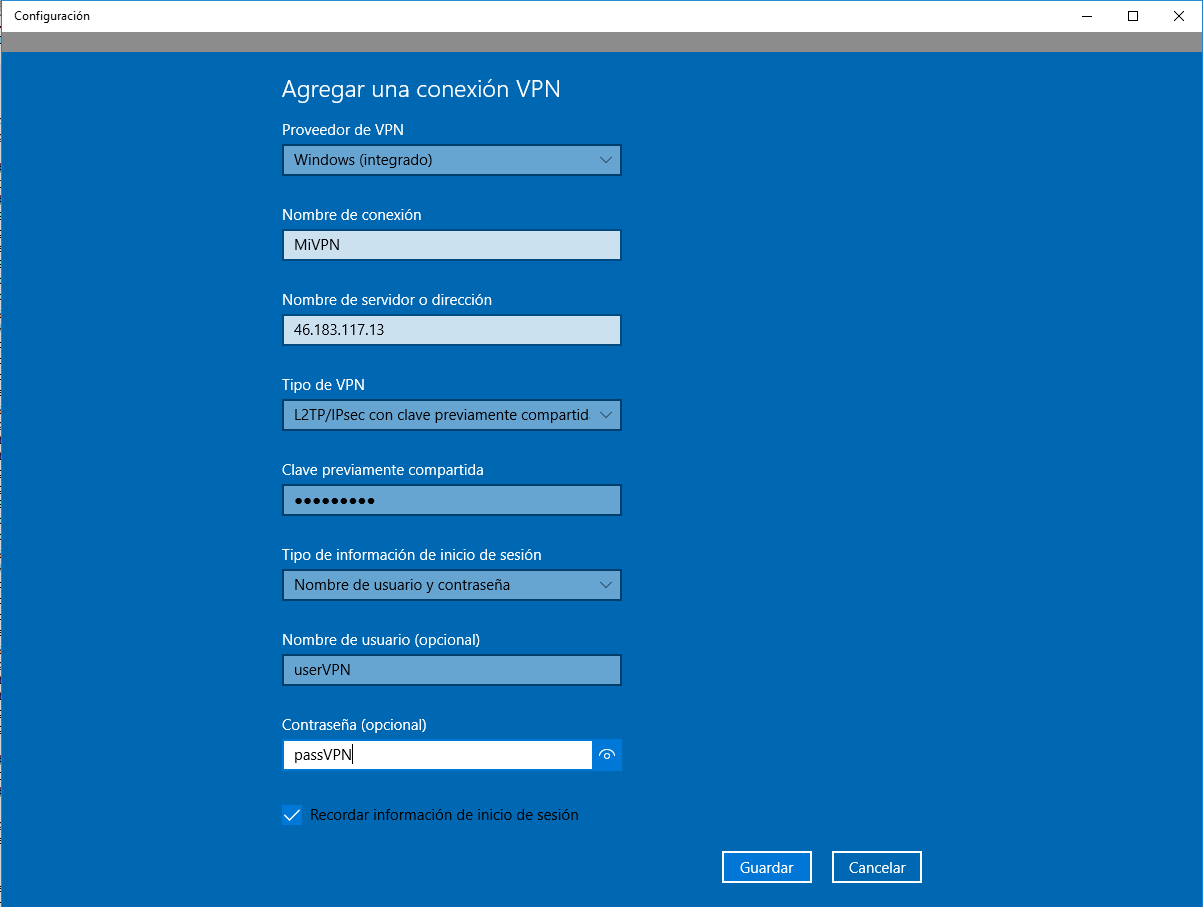Focus the Contraseña field containing passVPN

[437, 755]
